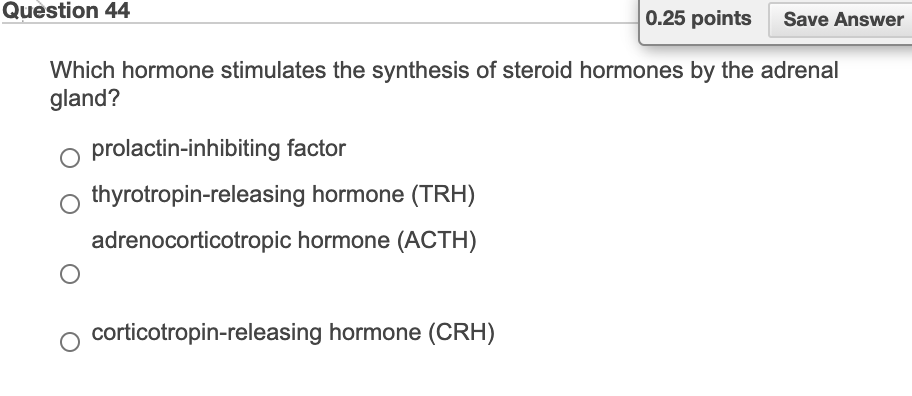Select the prolactin-inhibiting factor radio button

click(x=70, y=158)
